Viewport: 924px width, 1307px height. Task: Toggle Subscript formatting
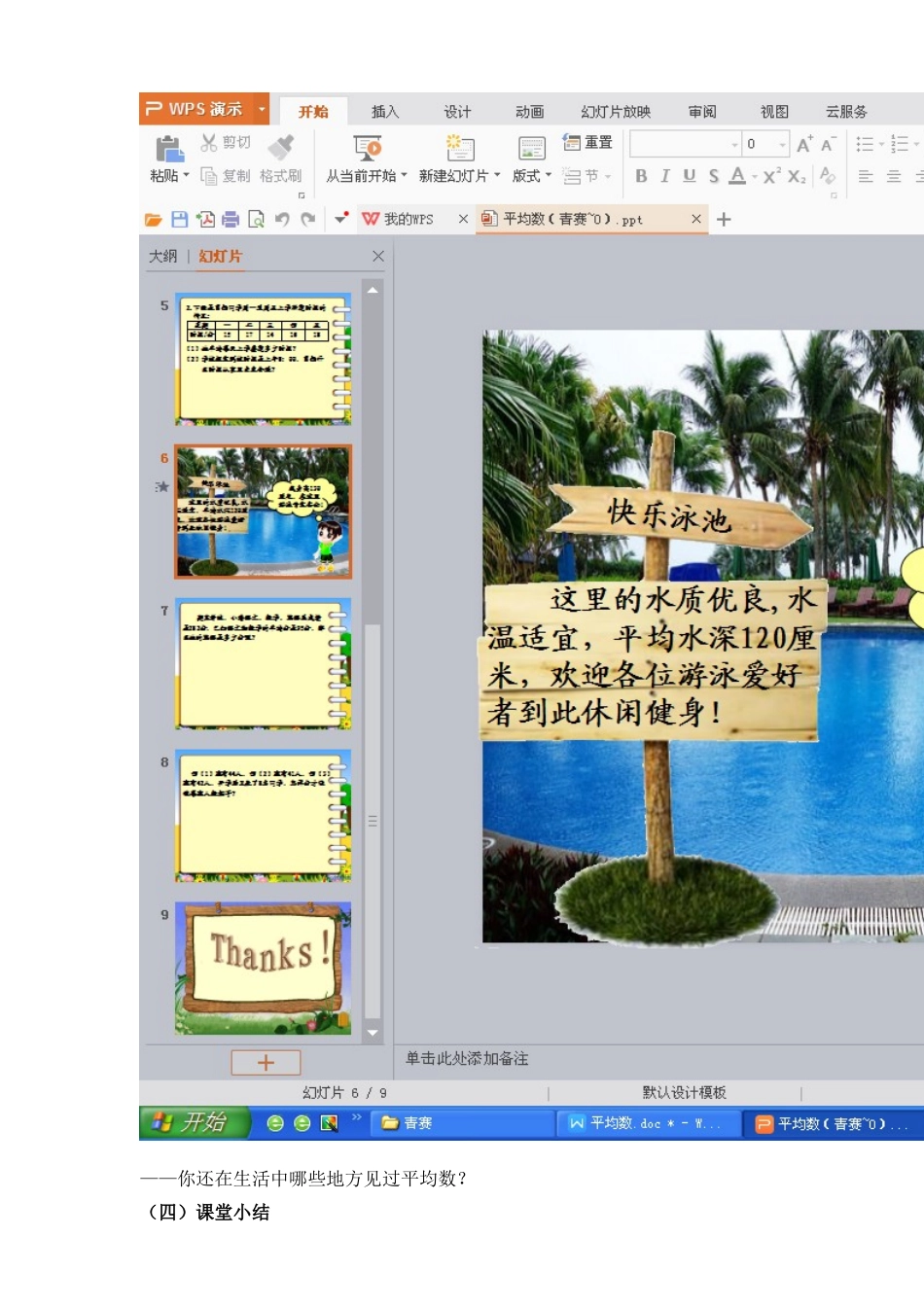[x=797, y=176]
